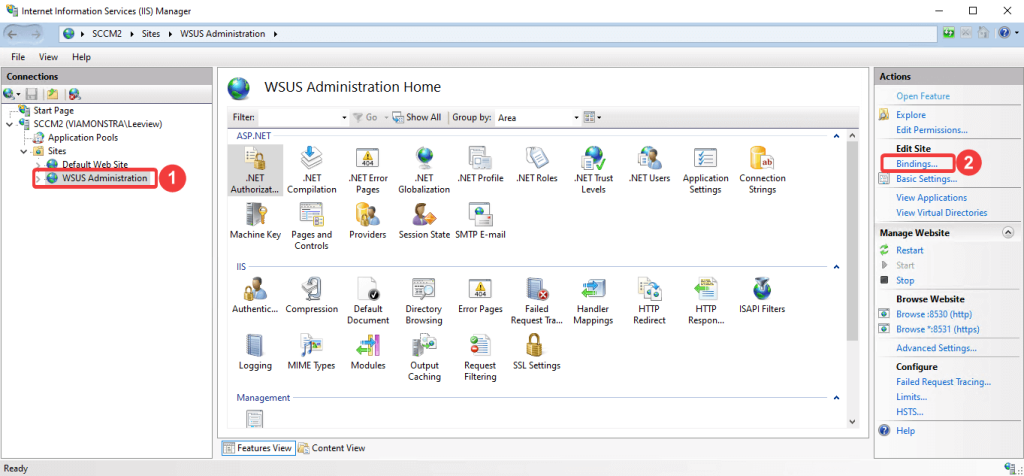Open the IIS Authentication feature

click(x=255, y=296)
